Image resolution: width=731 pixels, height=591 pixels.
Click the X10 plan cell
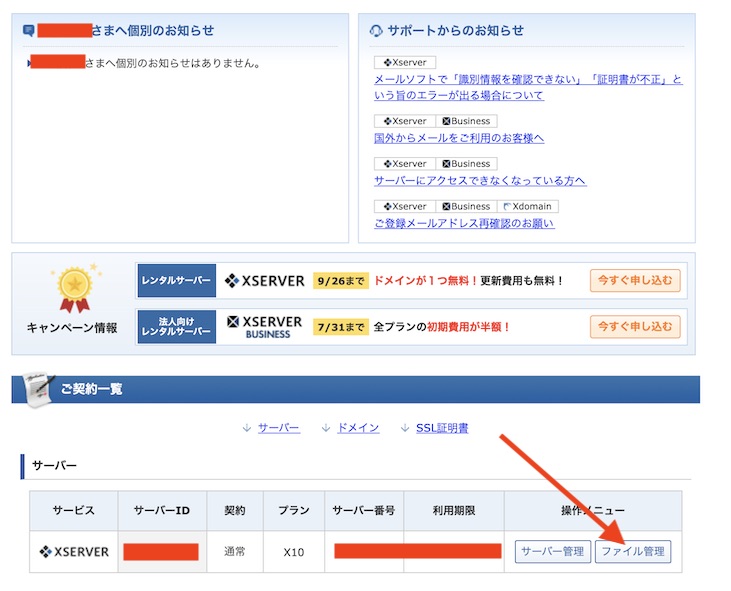pyautogui.click(x=294, y=552)
